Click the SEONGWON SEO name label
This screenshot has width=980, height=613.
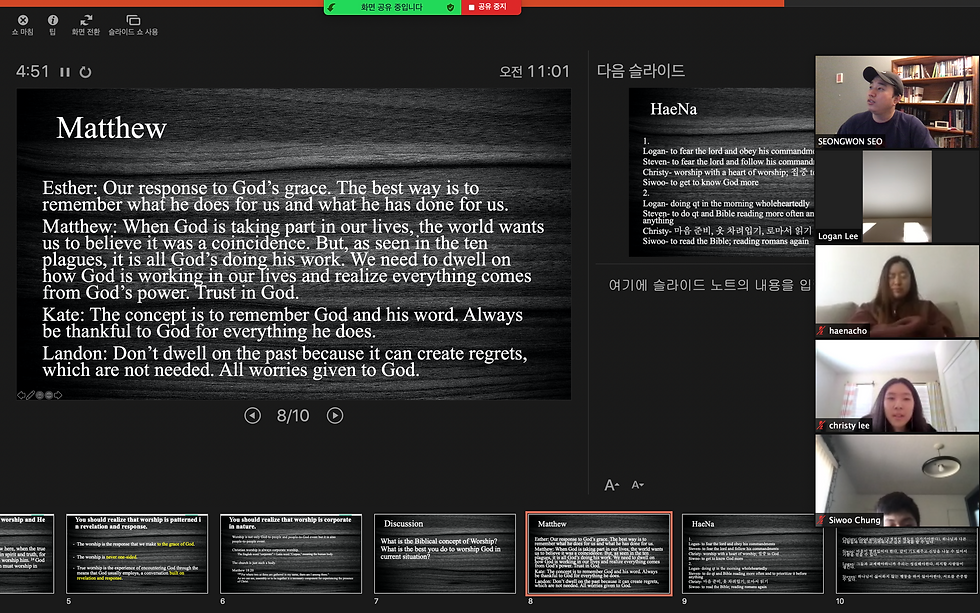[x=850, y=142]
